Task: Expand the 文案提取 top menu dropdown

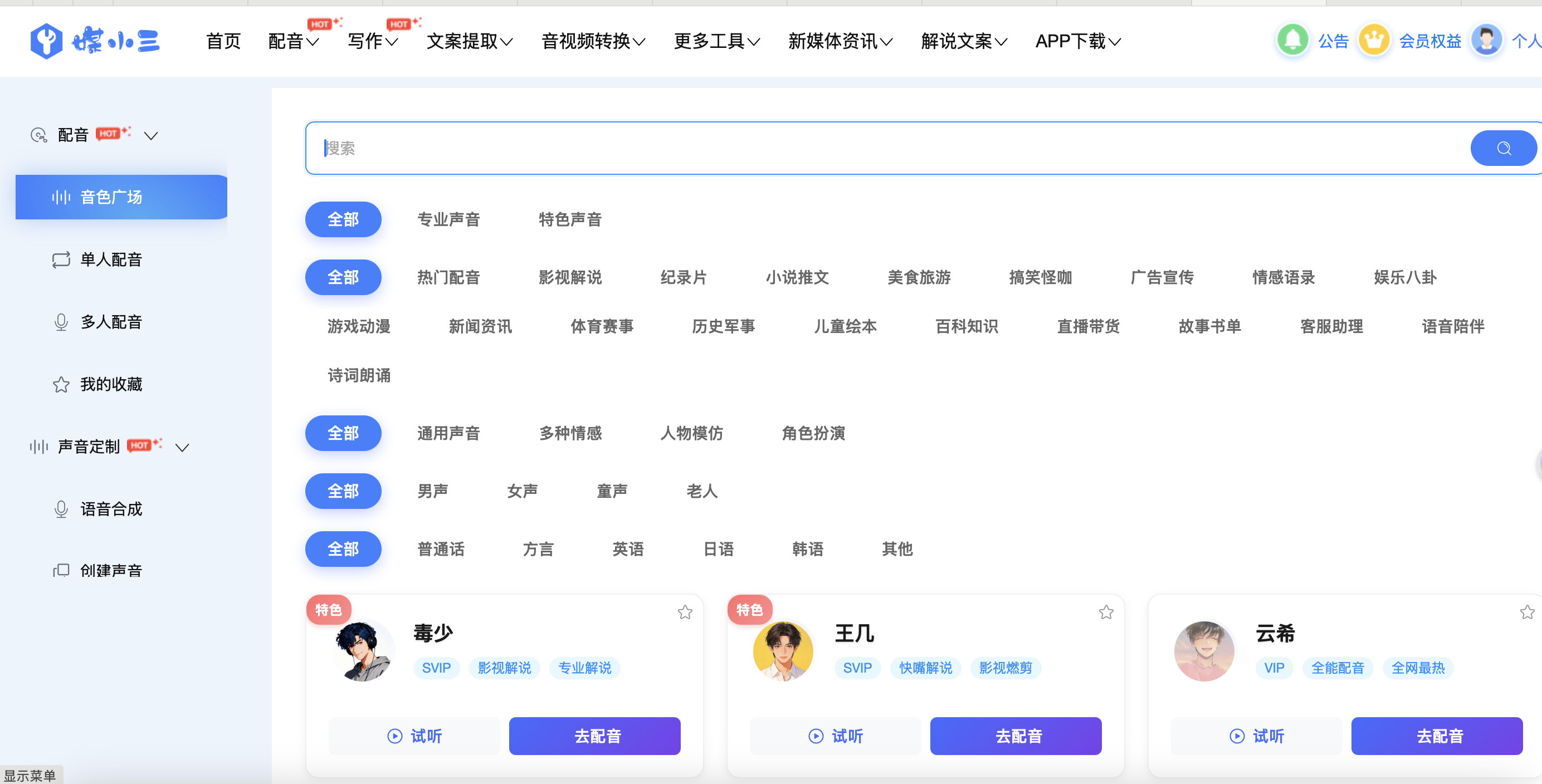Action: [469, 41]
